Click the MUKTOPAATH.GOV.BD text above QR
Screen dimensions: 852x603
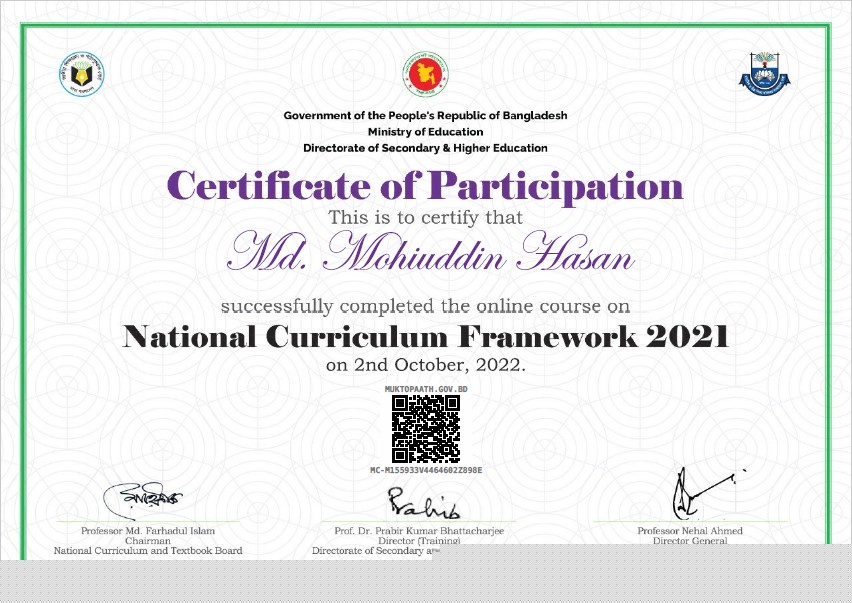[x=426, y=389]
